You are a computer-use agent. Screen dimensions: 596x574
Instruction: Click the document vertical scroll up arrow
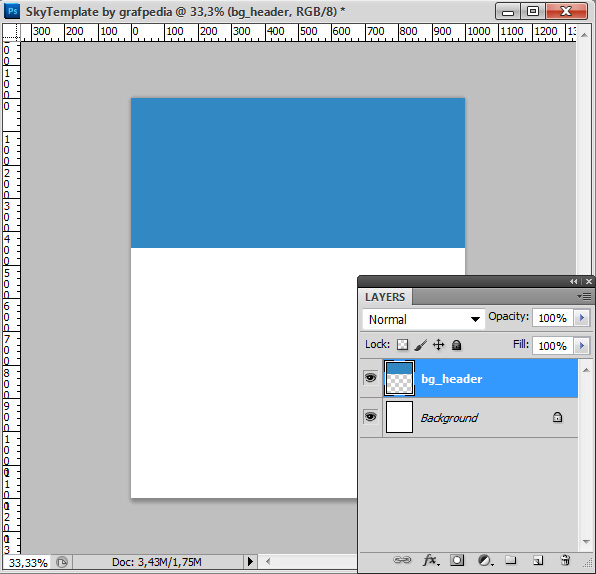click(x=584, y=35)
